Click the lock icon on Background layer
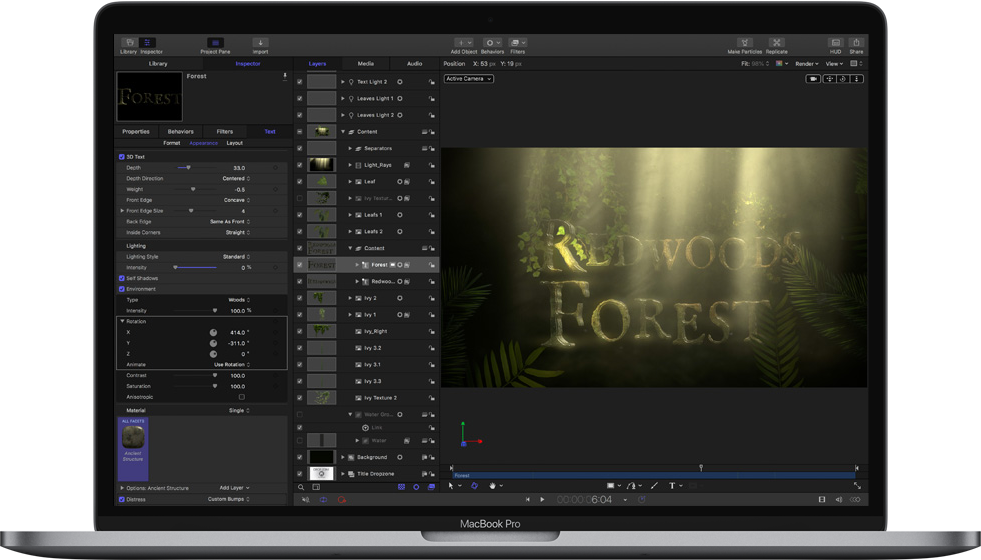The image size is (981, 560). click(x=432, y=458)
